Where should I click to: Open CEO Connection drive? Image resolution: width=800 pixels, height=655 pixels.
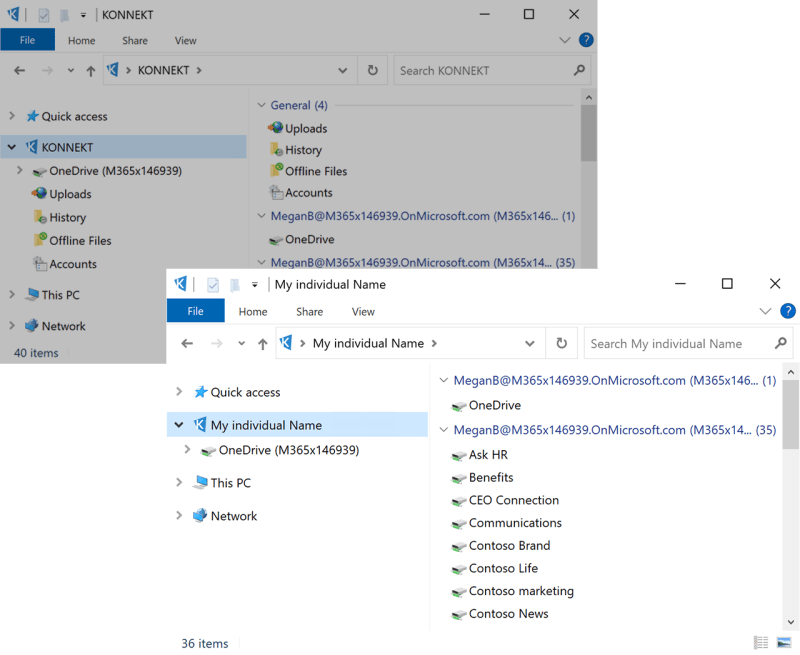tap(505, 500)
